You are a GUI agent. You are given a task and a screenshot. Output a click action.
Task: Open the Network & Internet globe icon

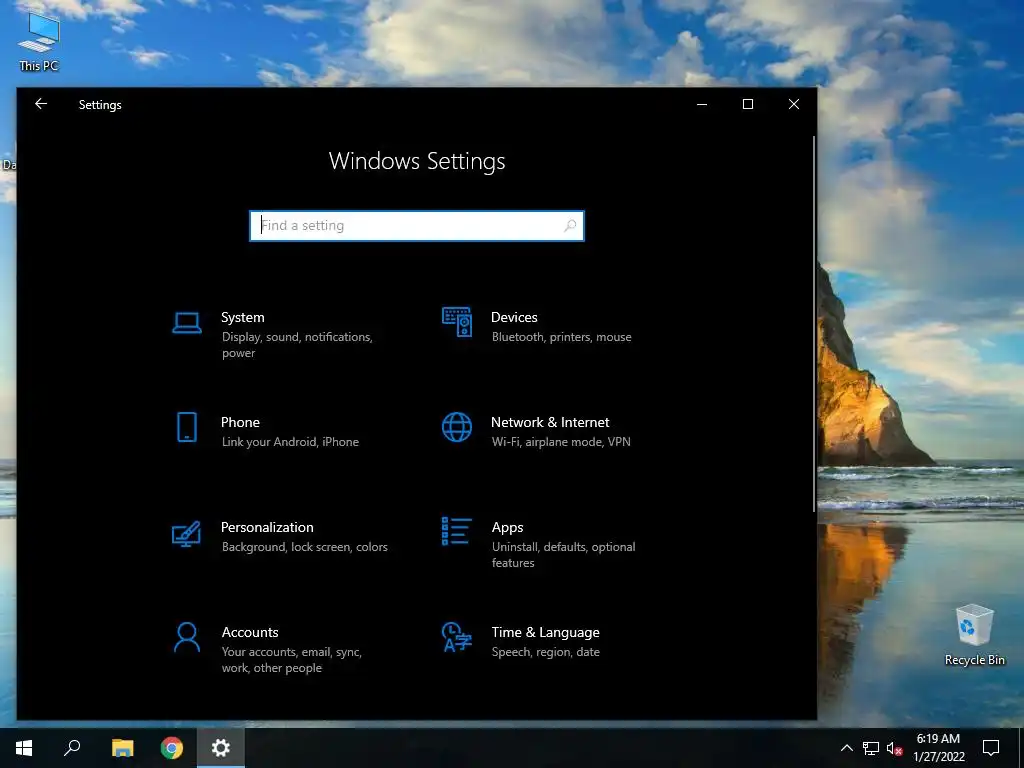[456, 427]
